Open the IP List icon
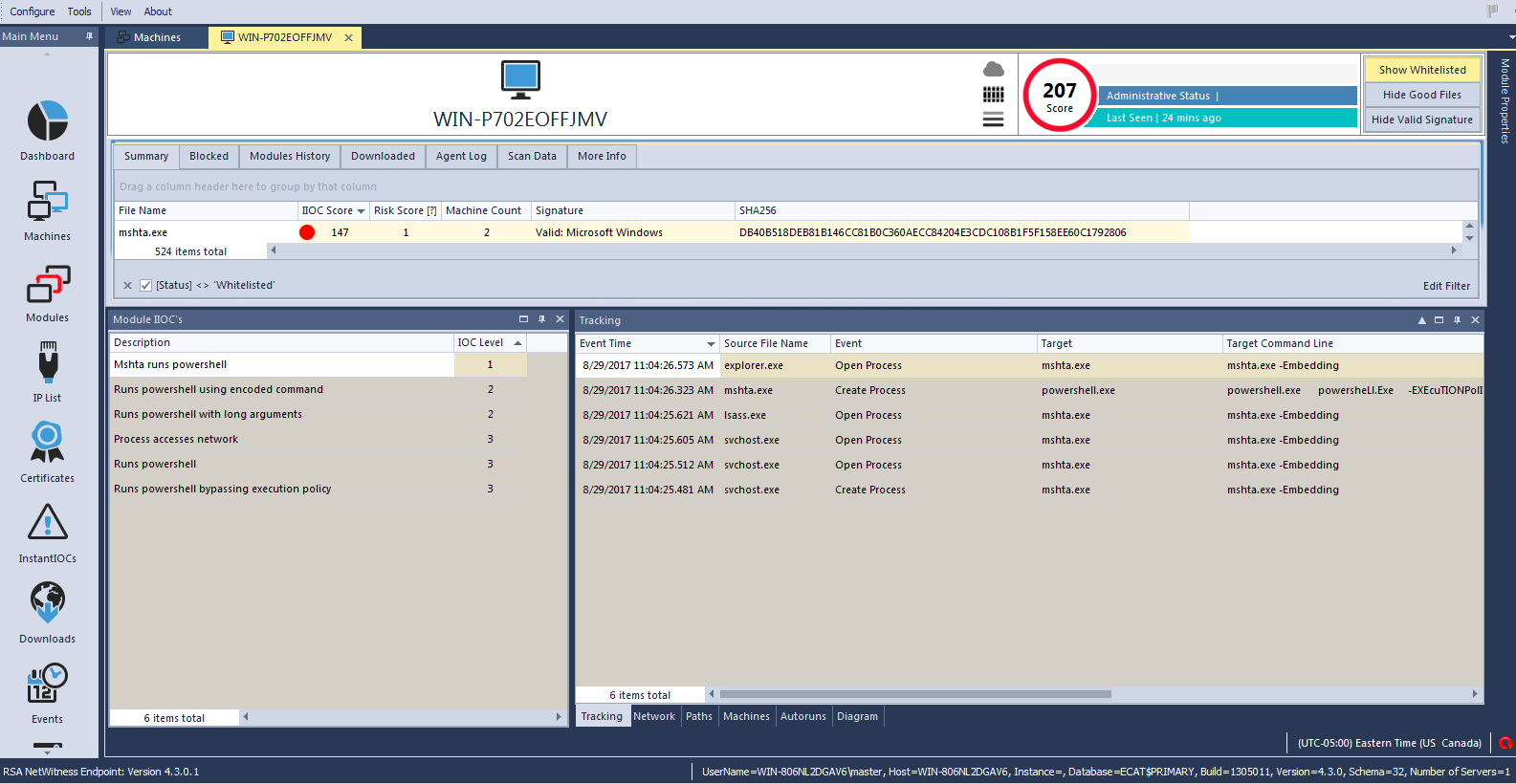The width and height of the screenshot is (1516, 784). pos(48,364)
